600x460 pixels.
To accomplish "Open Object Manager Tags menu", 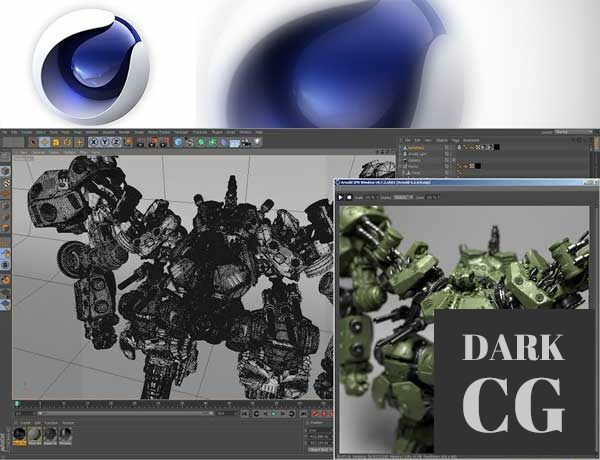I will (455, 140).
